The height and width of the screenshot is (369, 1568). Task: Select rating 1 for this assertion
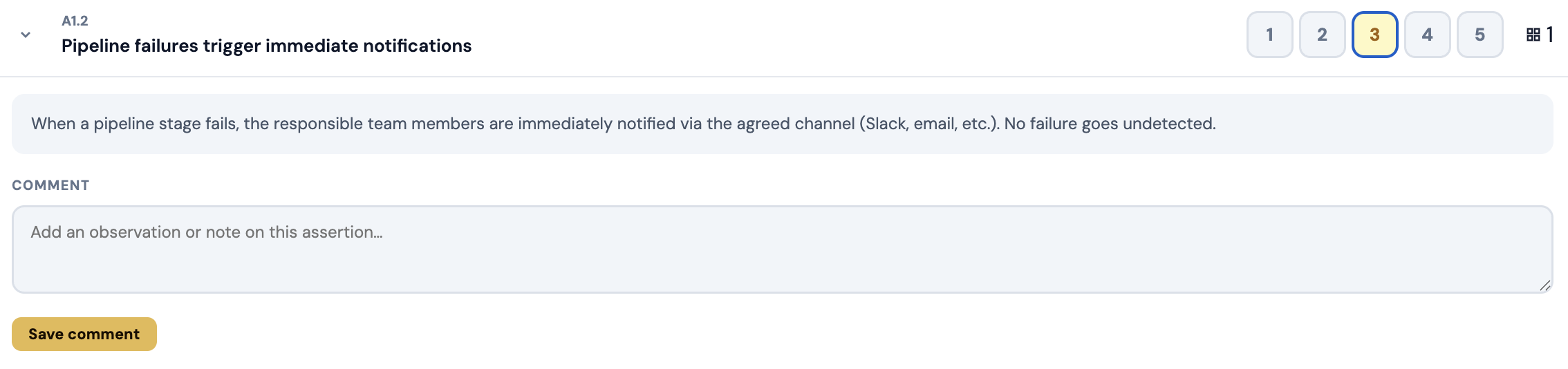[x=1269, y=35]
